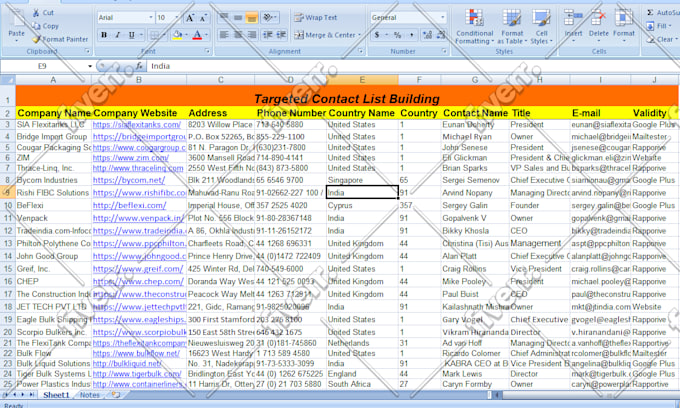
Task: Click the Copy icon in Clipboard group
Action: pos(36,26)
